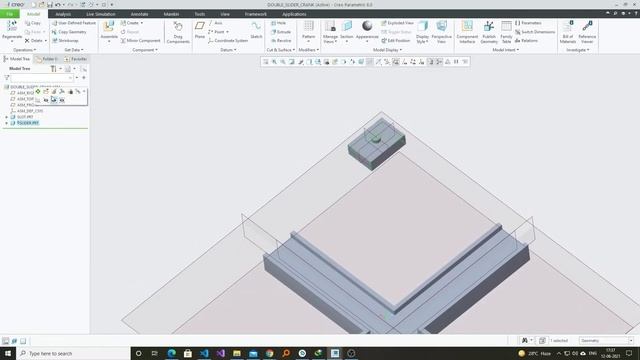
Task: Click the Shrinkwrap button
Action: click(x=65, y=41)
